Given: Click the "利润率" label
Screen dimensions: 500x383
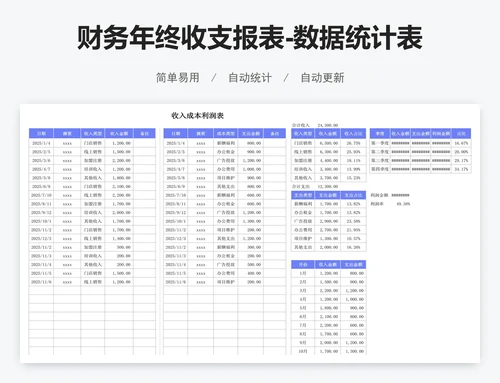Looking at the screenshot, I should [x=377, y=204].
